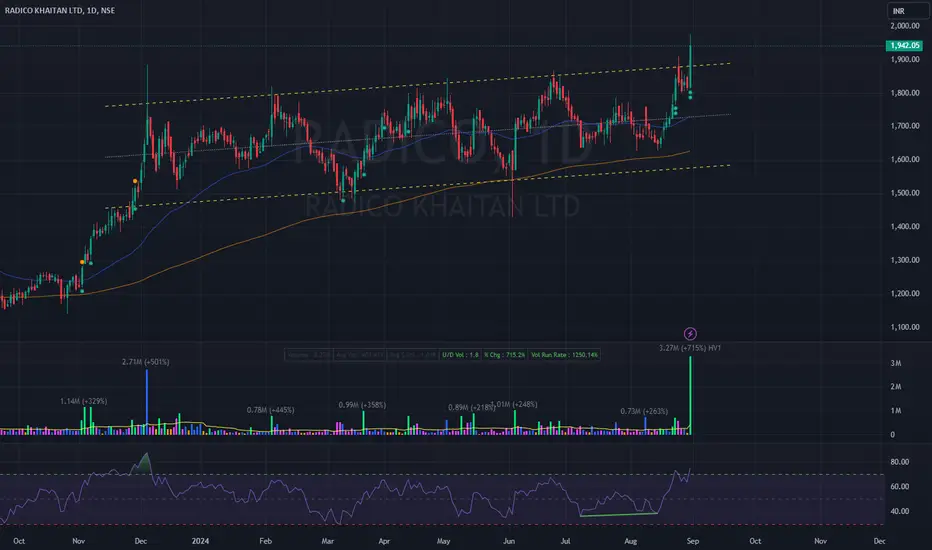Click the 2024 label on time axis
This screenshot has height=550, width=932.
tap(200, 541)
